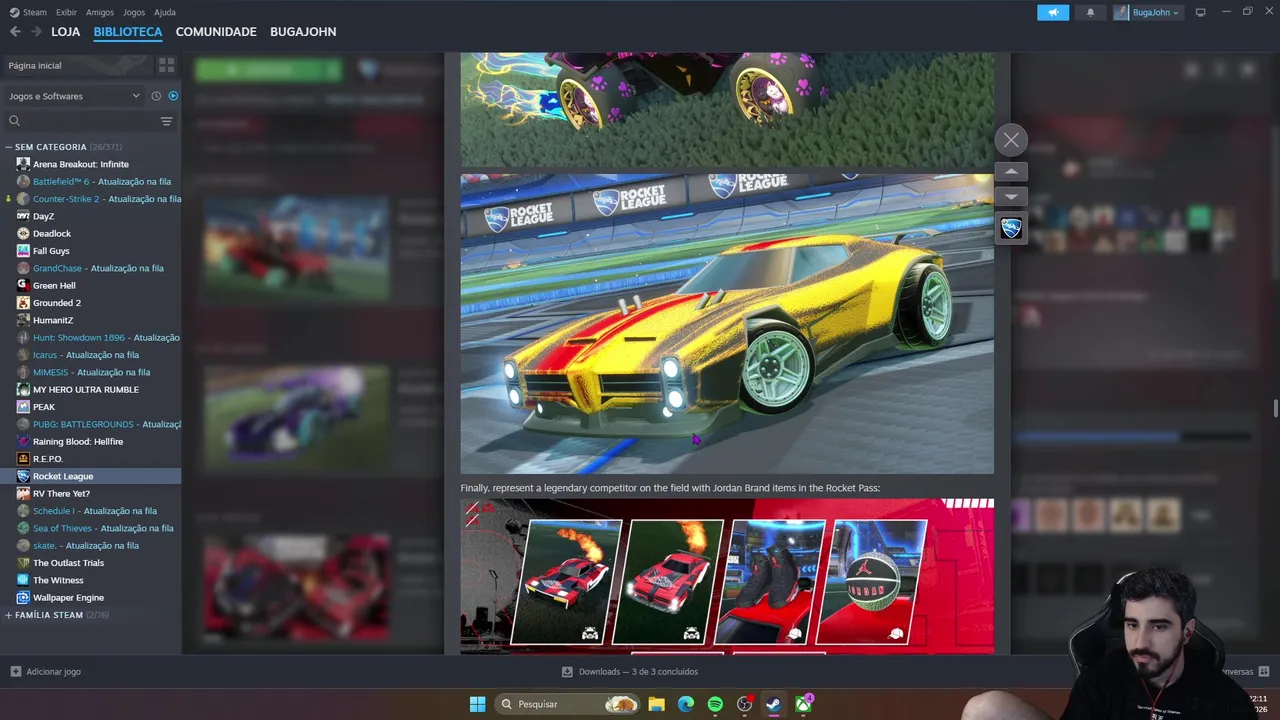Open the Exibir menu
This screenshot has height=720, width=1280.
tap(66, 12)
